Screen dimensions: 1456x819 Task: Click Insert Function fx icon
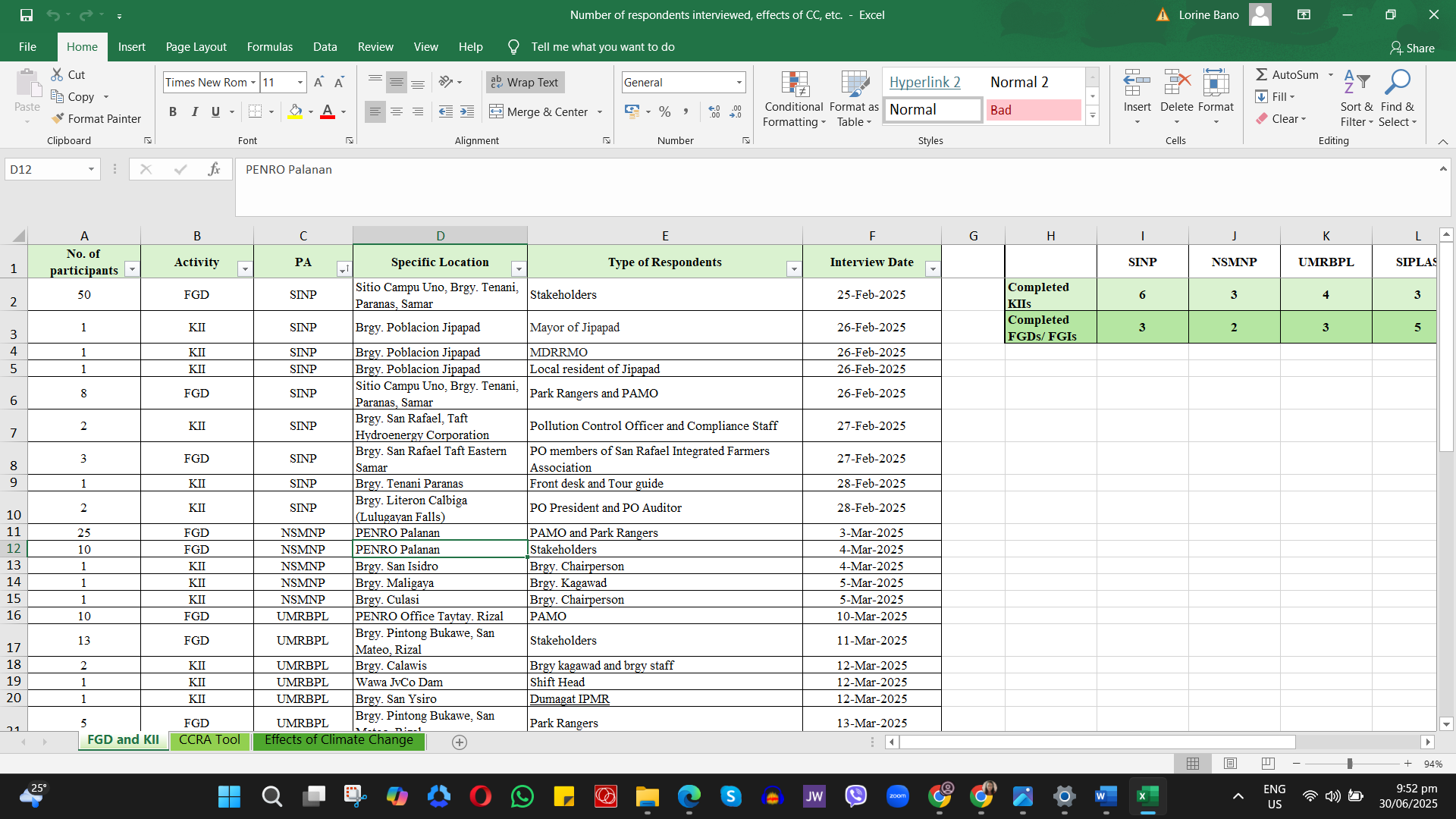coord(215,169)
